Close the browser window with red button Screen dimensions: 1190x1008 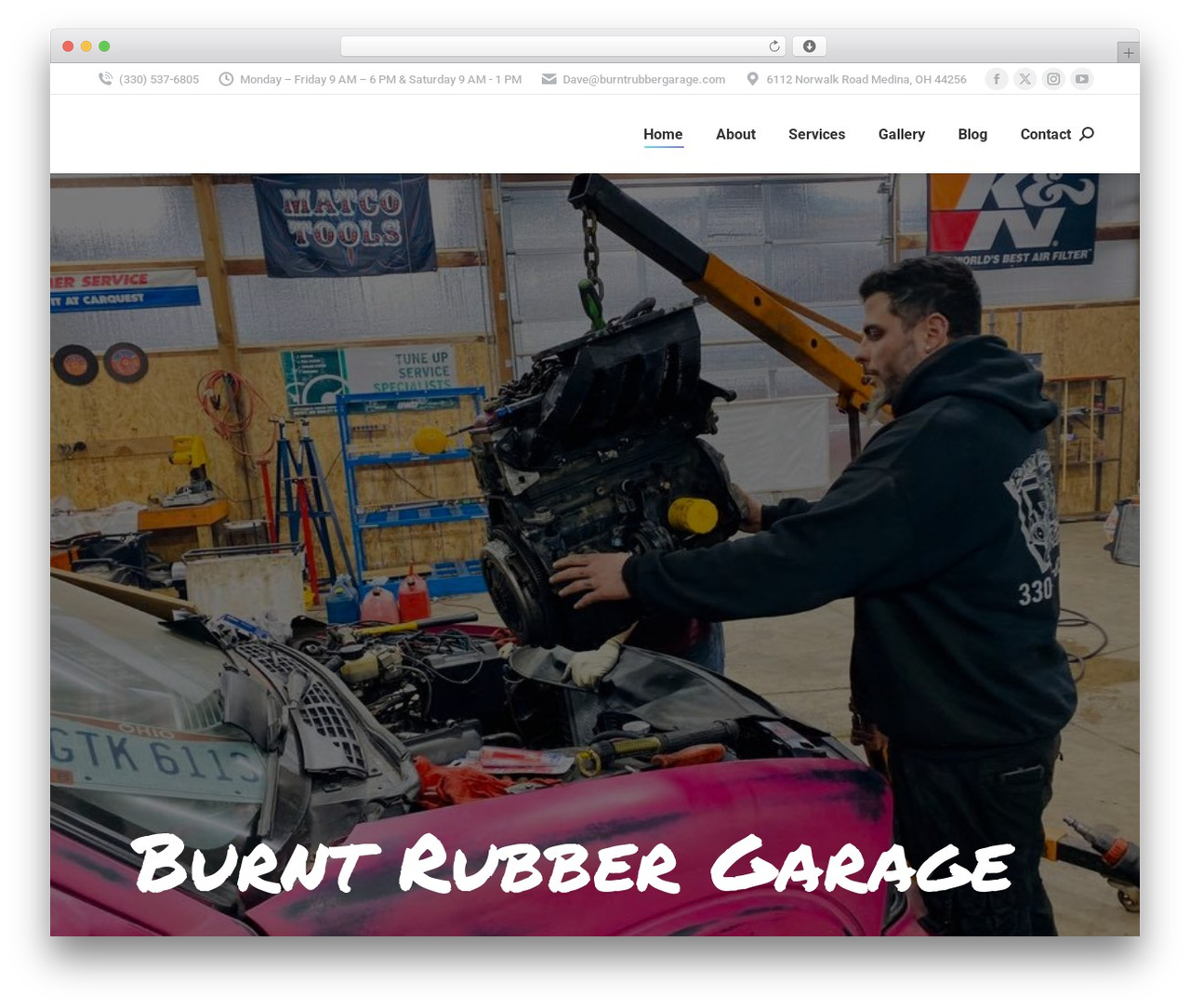click(68, 46)
